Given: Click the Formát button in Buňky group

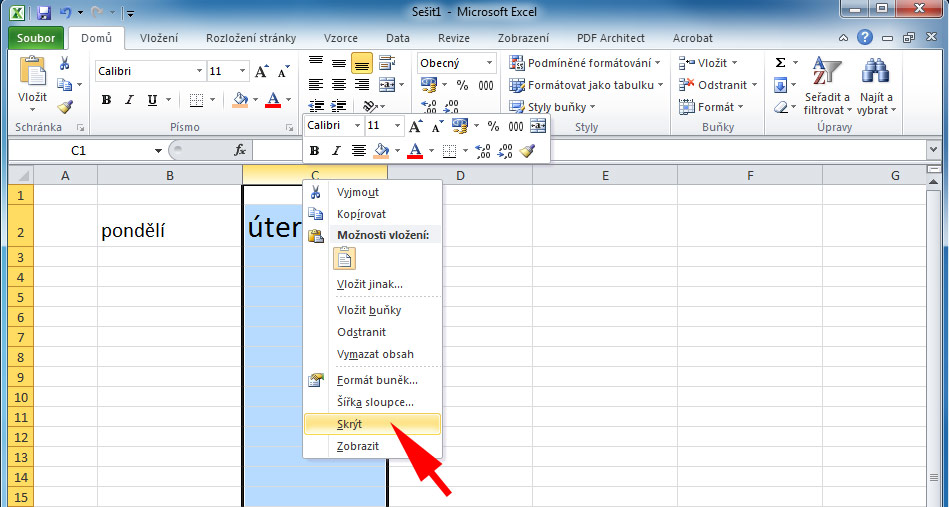Looking at the screenshot, I should (x=711, y=107).
